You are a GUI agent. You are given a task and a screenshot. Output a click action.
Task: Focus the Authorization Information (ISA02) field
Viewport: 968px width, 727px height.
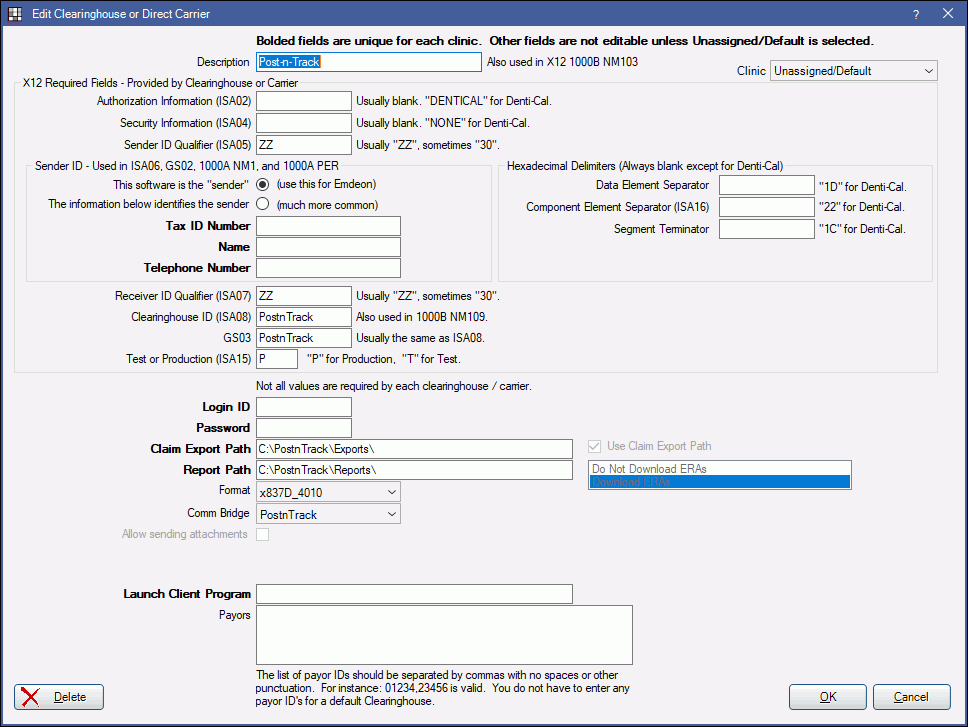tap(304, 101)
